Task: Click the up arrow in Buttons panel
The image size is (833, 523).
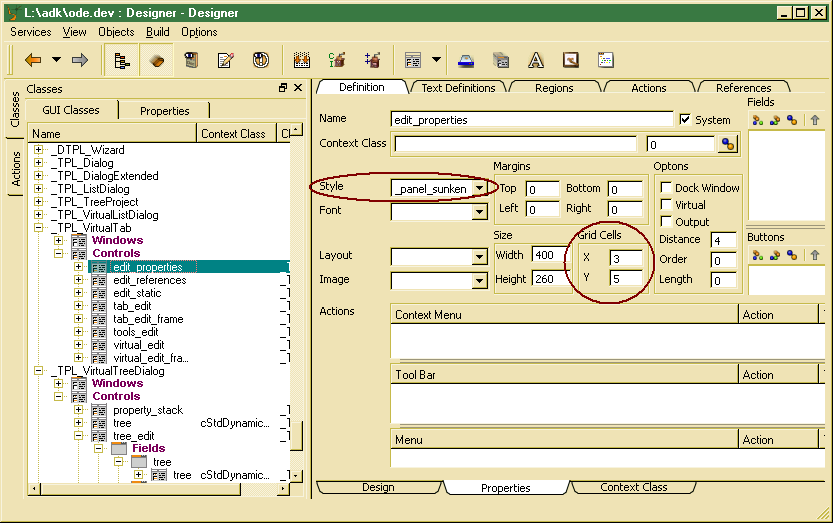Action: click(815, 255)
